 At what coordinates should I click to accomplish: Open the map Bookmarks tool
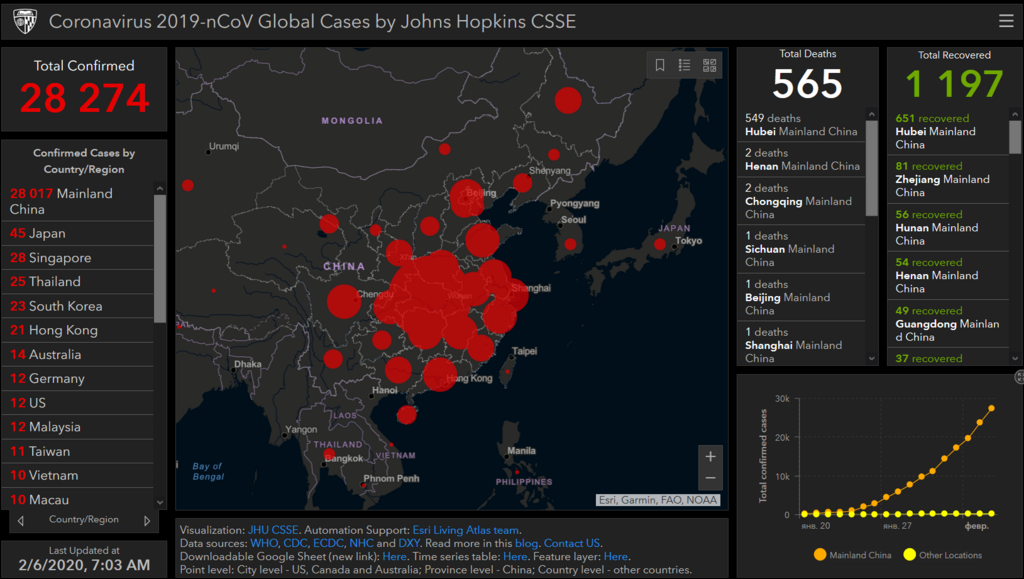click(x=660, y=65)
